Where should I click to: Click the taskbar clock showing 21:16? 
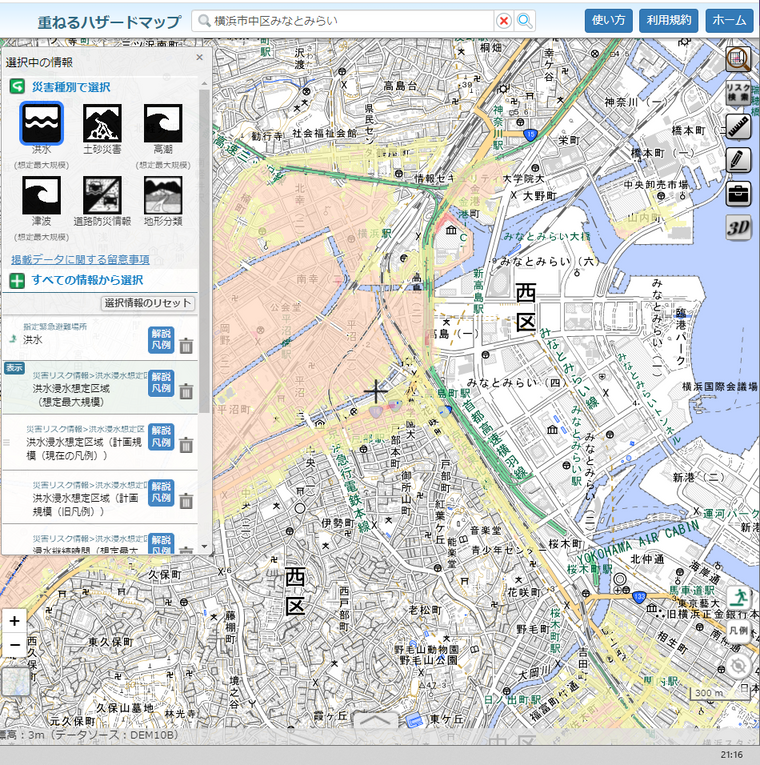tap(732, 755)
